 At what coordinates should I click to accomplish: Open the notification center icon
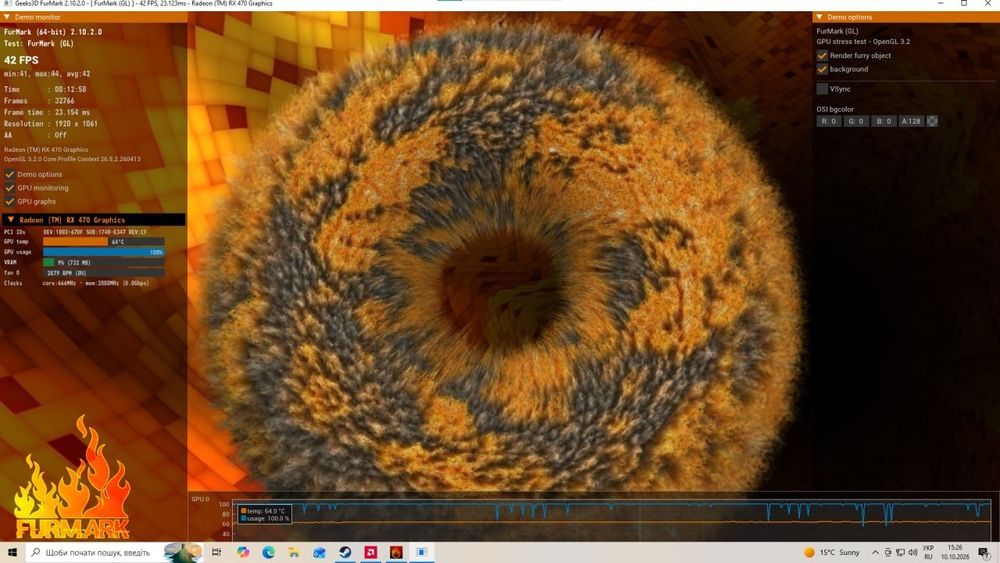point(984,553)
